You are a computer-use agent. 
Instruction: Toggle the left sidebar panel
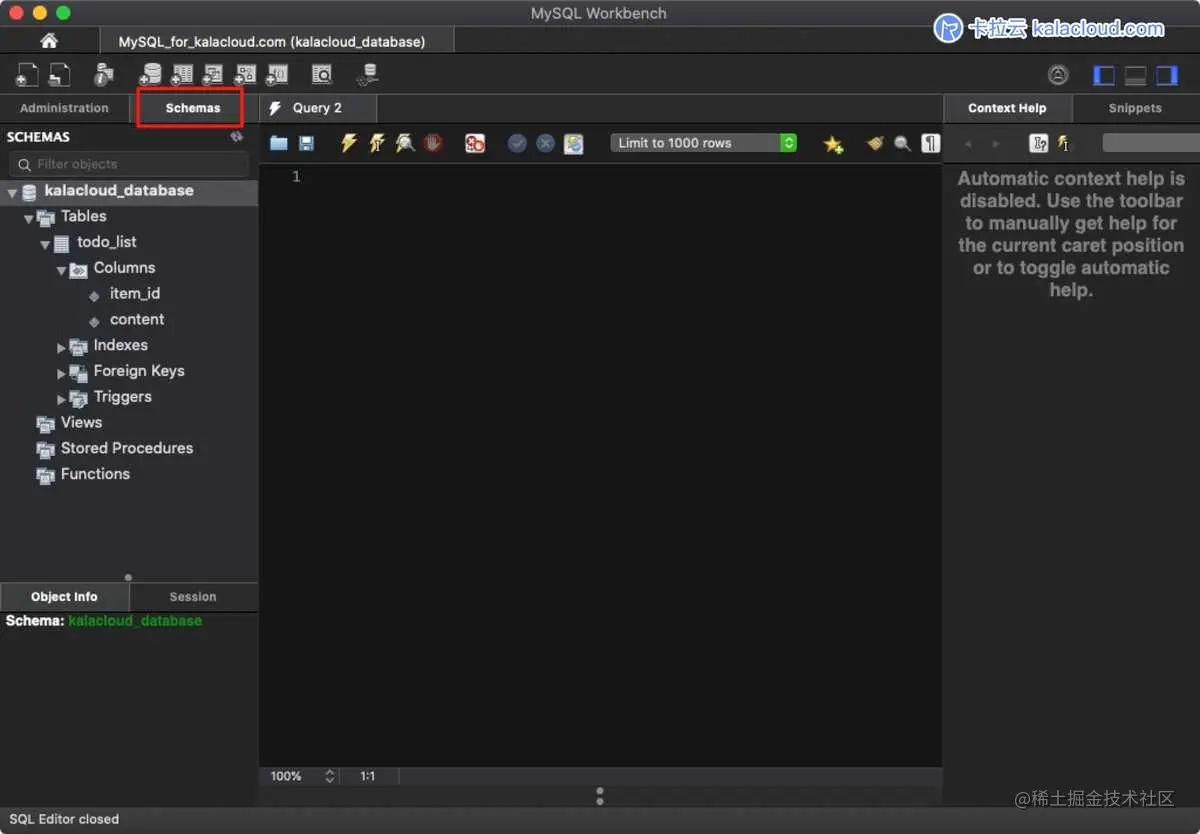pyautogui.click(x=1104, y=75)
